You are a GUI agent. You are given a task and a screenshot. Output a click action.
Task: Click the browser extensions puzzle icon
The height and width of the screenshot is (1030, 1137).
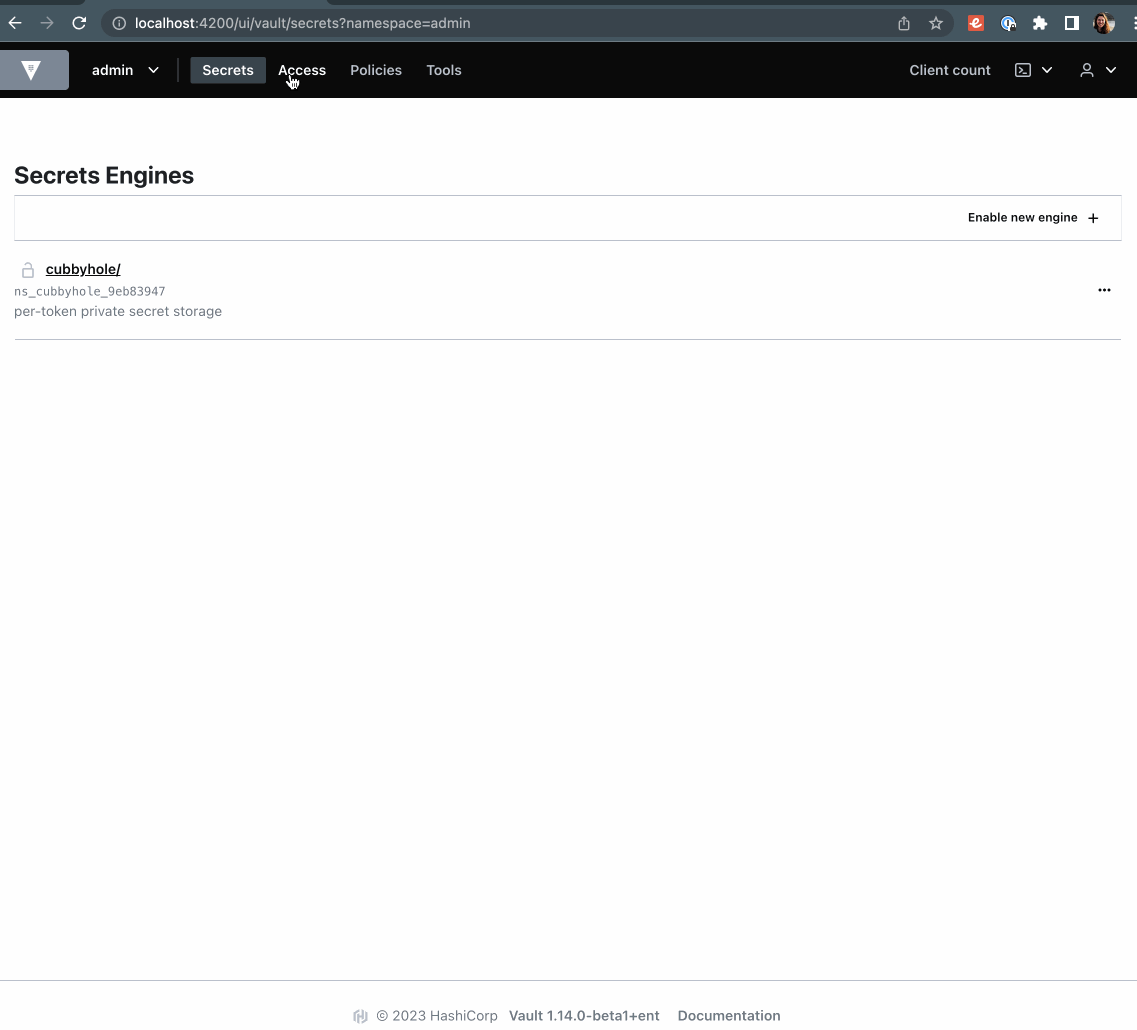1040,23
